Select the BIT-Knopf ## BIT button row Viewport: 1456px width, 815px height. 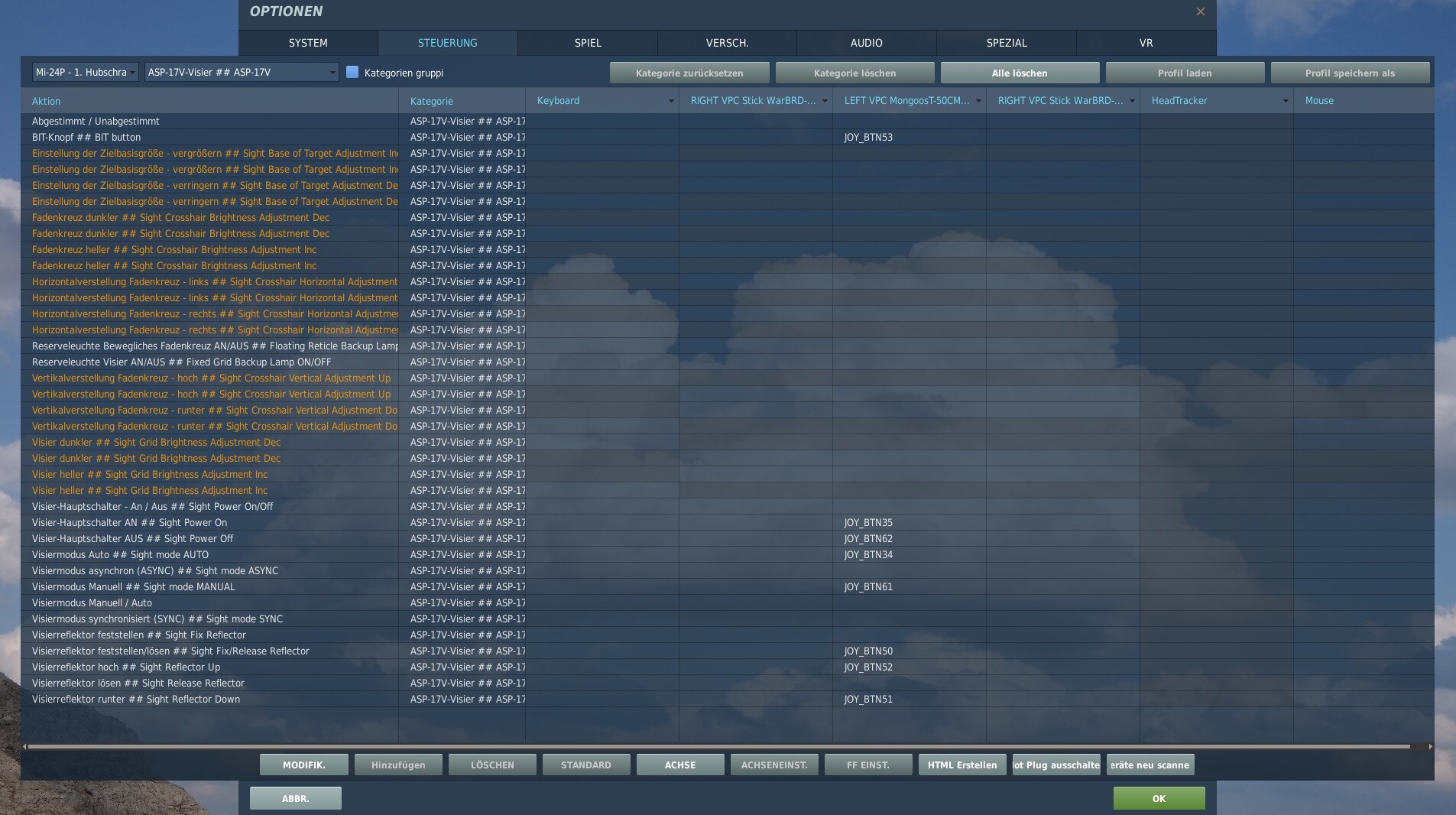click(x=727, y=138)
